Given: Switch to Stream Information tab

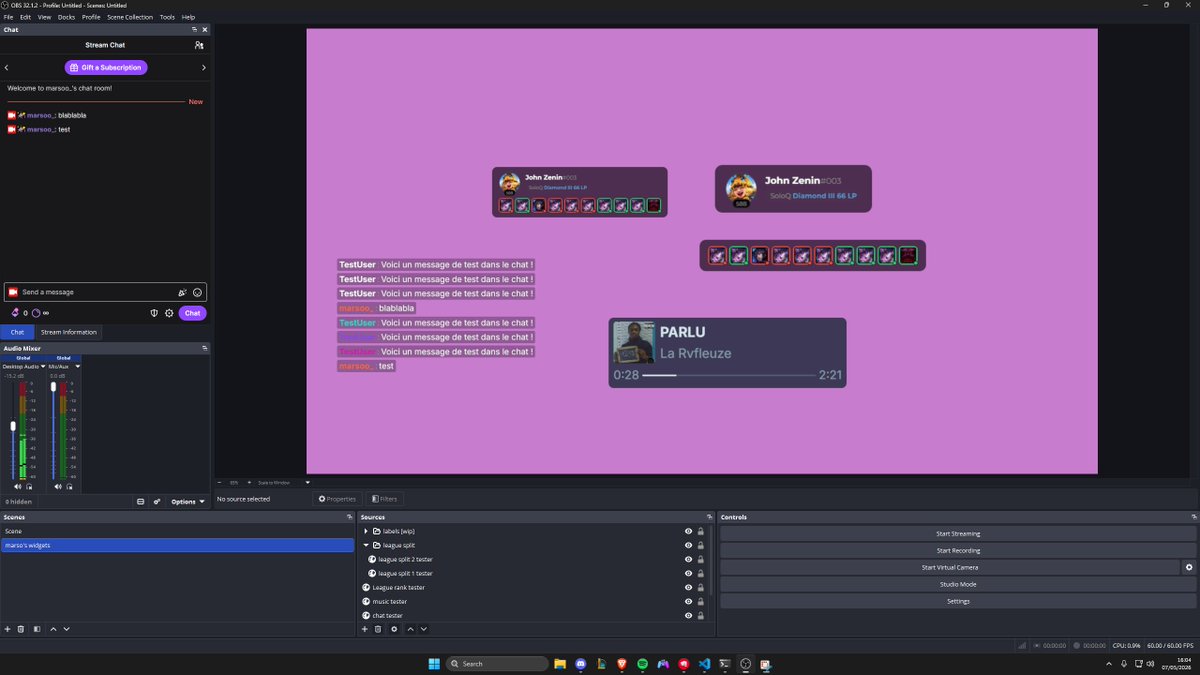Looking at the screenshot, I should click(x=69, y=332).
